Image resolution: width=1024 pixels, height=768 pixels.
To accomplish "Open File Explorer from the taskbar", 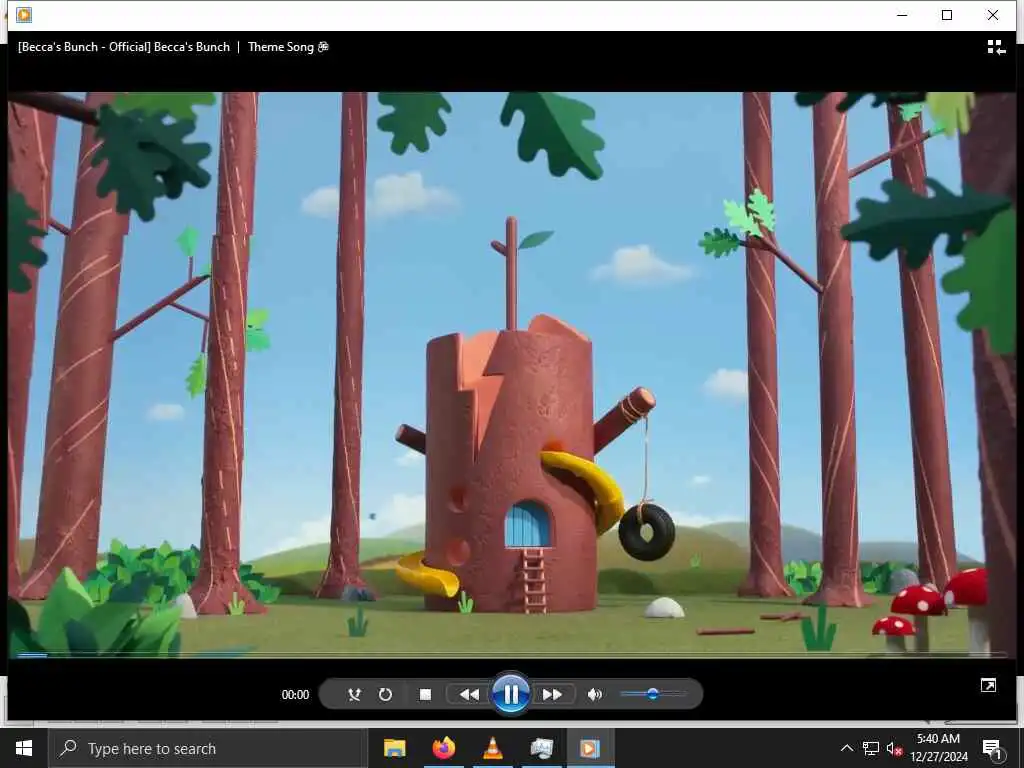I will [394, 748].
